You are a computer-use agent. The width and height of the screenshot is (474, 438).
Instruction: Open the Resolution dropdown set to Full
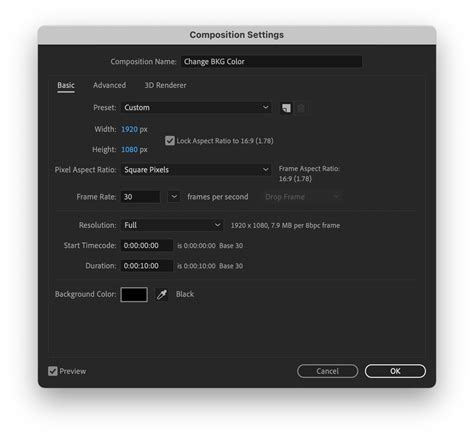[x=172, y=225]
